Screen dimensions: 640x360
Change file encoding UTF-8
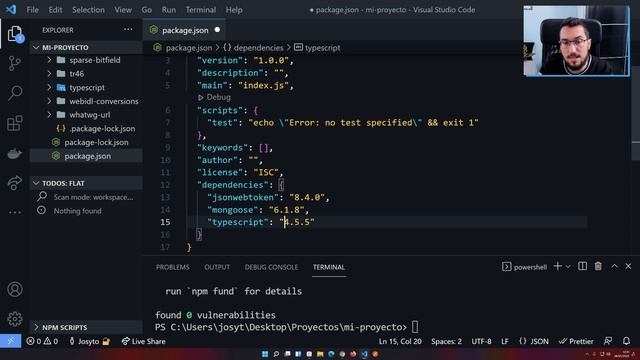481,341
